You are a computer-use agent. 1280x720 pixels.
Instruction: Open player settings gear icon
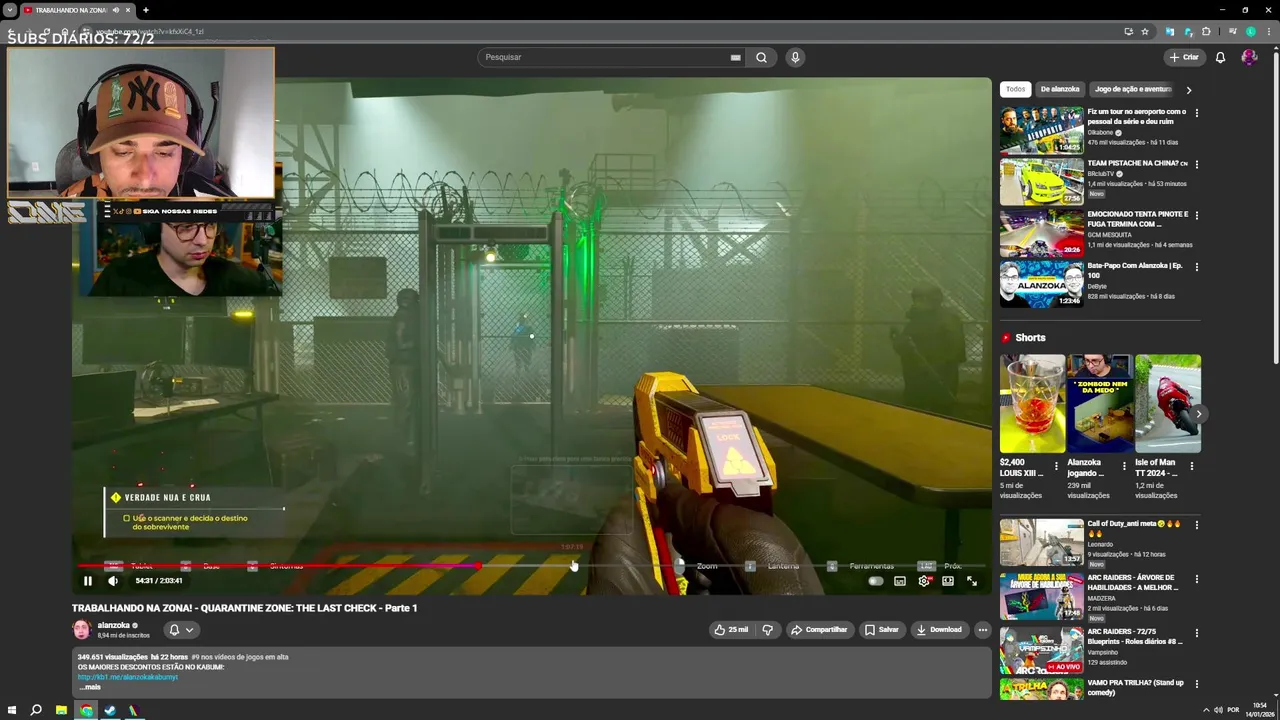pyautogui.click(x=924, y=581)
